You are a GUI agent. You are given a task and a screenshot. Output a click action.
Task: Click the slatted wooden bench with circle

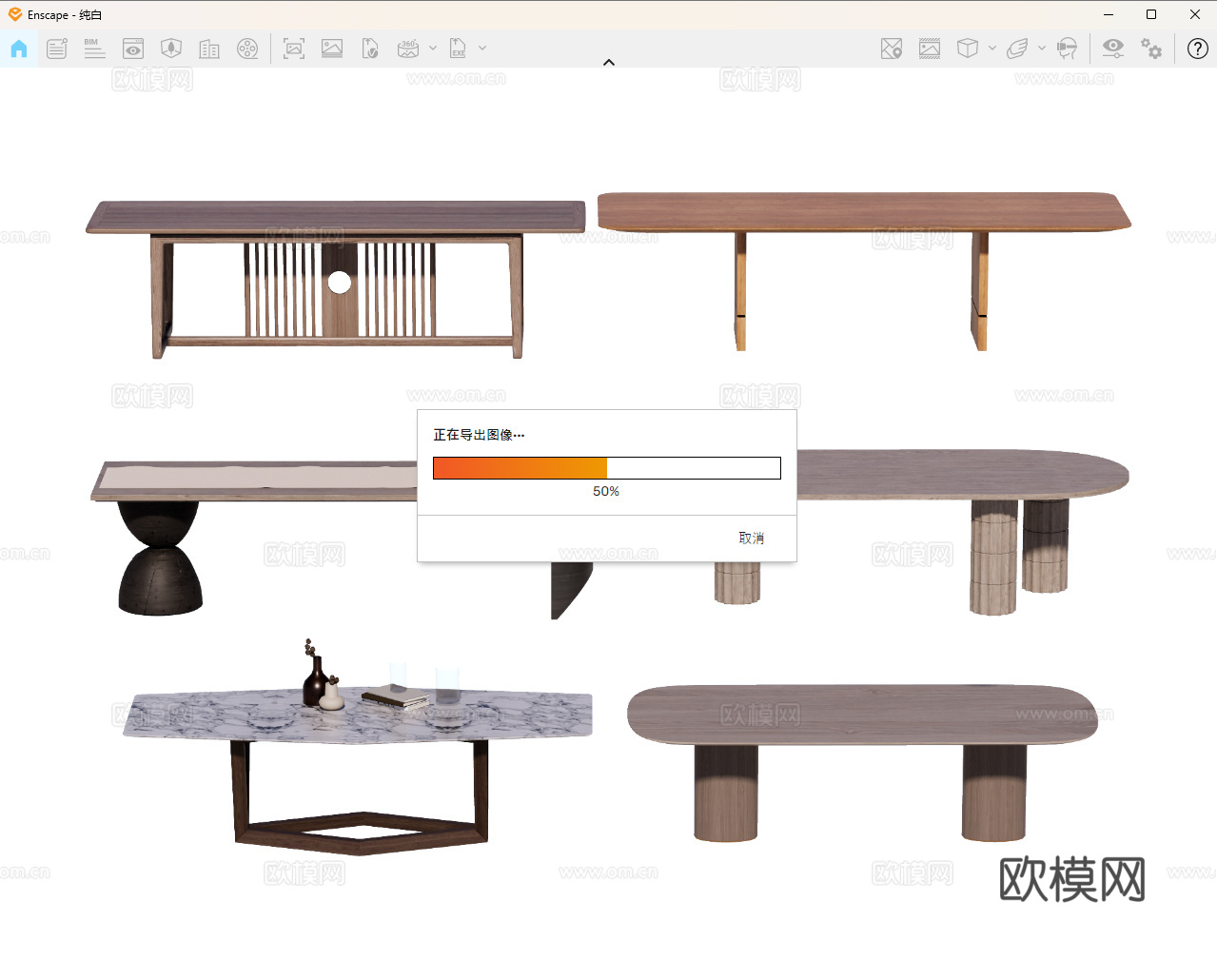(336, 280)
